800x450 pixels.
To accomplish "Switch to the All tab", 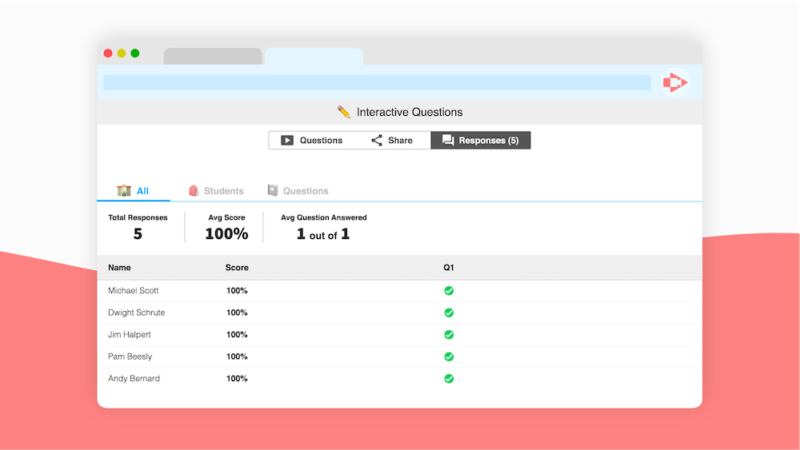I will point(133,191).
